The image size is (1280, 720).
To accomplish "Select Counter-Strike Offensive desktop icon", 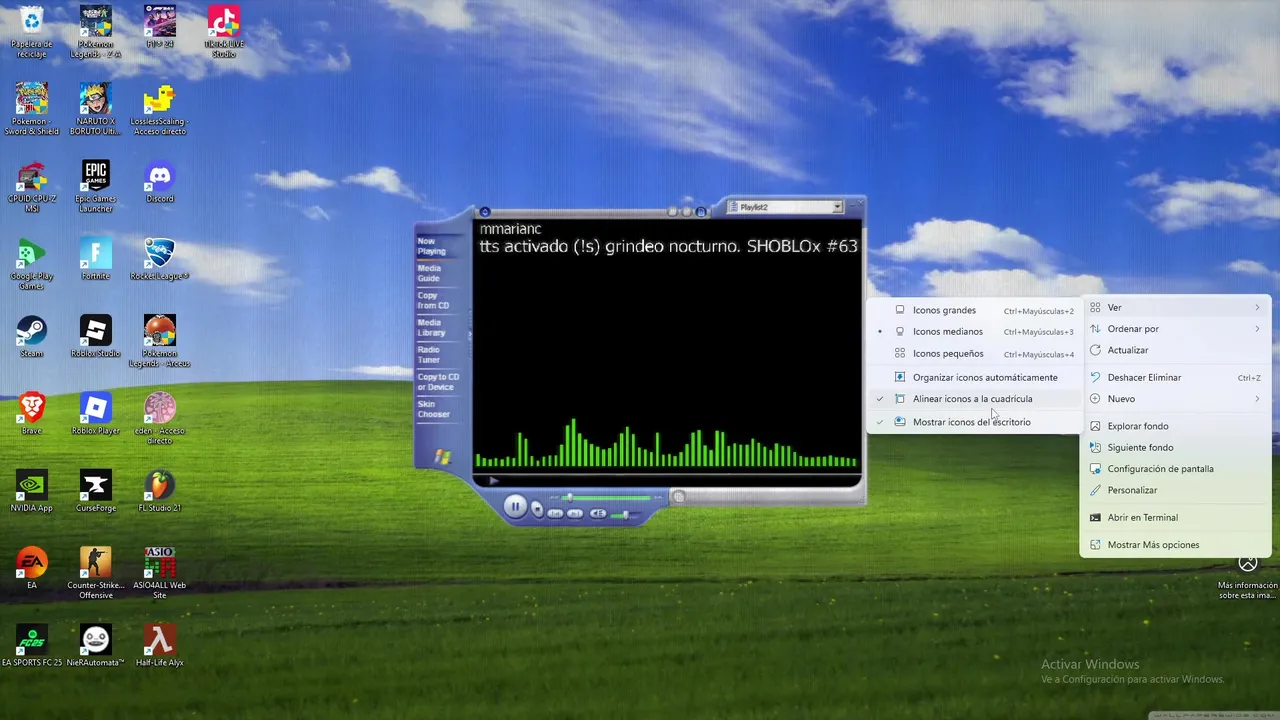I will pyautogui.click(x=95, y=573).
